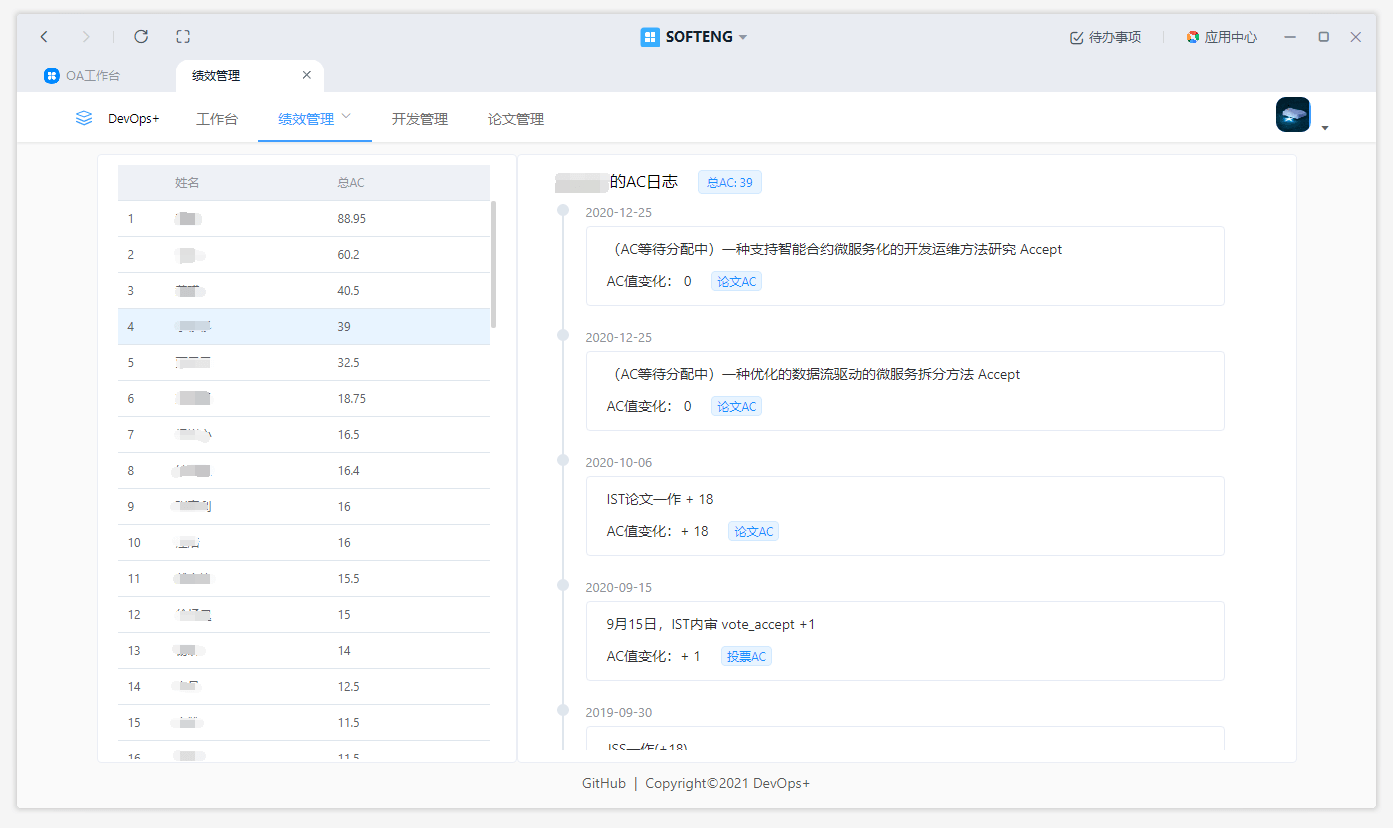Go back with the left arrow icon
Image resolution: width=1393 pixels, height=828 pixels.
point(44,37)
